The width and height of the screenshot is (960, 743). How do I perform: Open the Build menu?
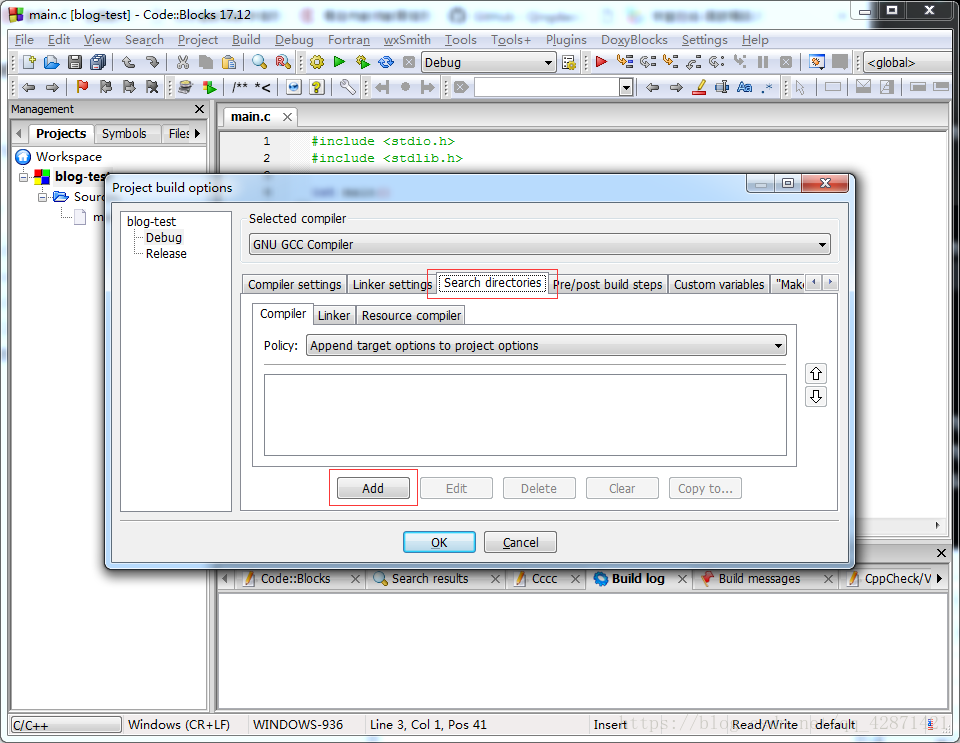[x=246, y=40]
